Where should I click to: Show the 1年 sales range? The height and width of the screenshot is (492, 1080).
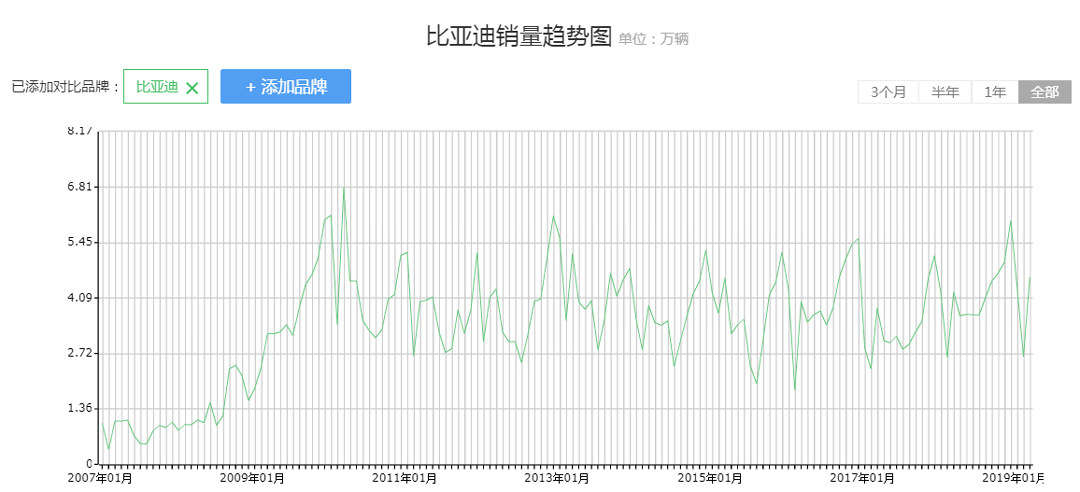tap(995, 92)
